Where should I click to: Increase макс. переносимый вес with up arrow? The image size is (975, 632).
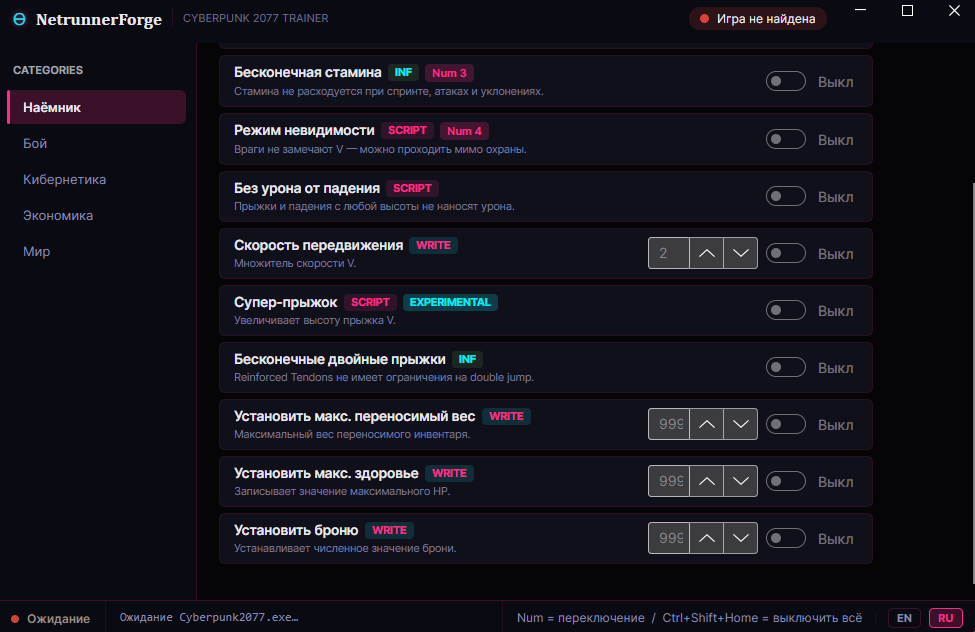(x=706, y=424)
